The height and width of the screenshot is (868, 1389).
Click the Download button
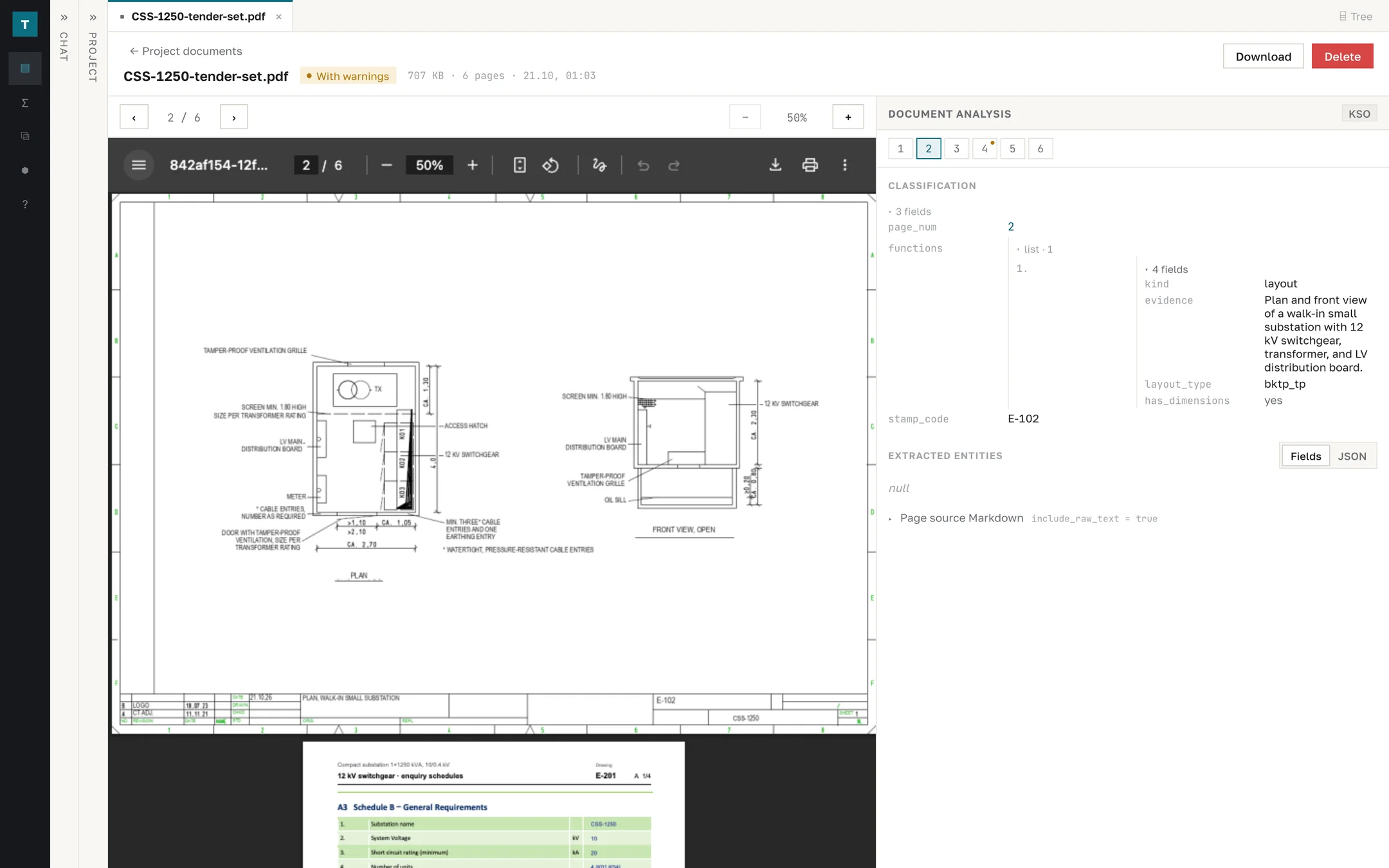(x=1263, y=56)
